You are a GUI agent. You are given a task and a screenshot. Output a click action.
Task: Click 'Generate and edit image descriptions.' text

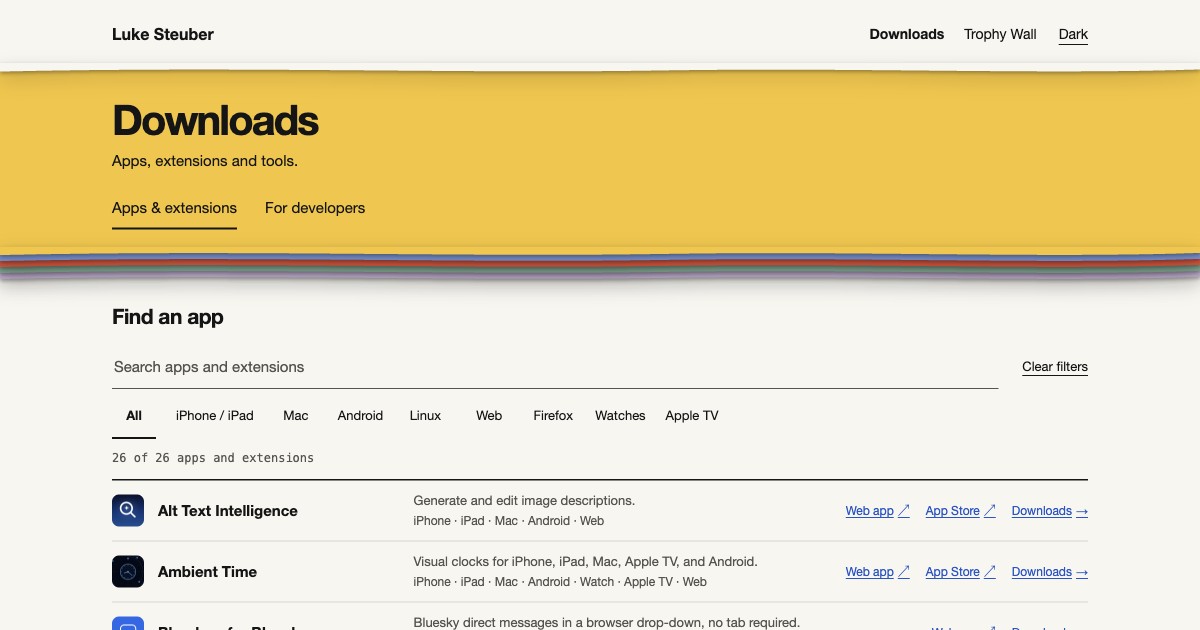pos(524,500)
